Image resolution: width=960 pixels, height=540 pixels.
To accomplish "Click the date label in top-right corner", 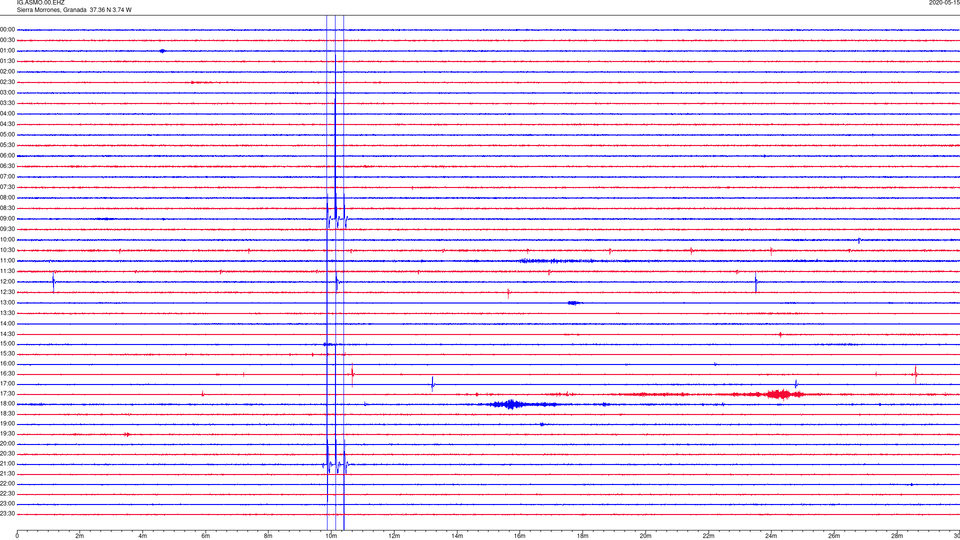I will pyautogui.click(x=944, y=2).
